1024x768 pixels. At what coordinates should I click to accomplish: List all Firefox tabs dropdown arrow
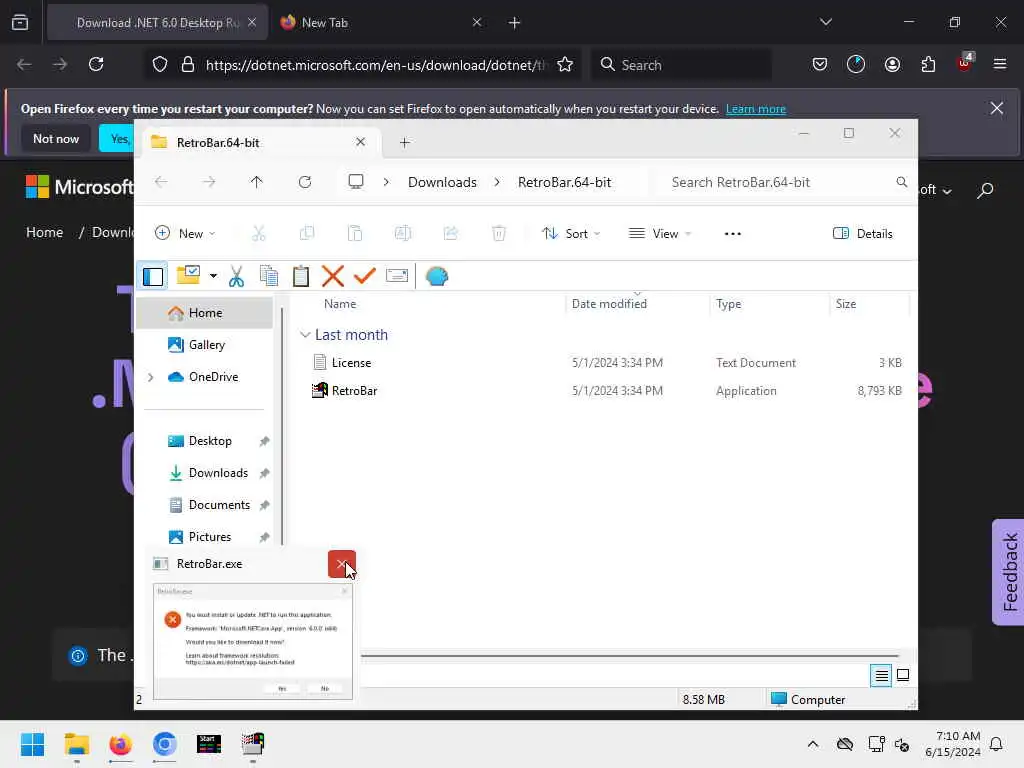[826, 22]
